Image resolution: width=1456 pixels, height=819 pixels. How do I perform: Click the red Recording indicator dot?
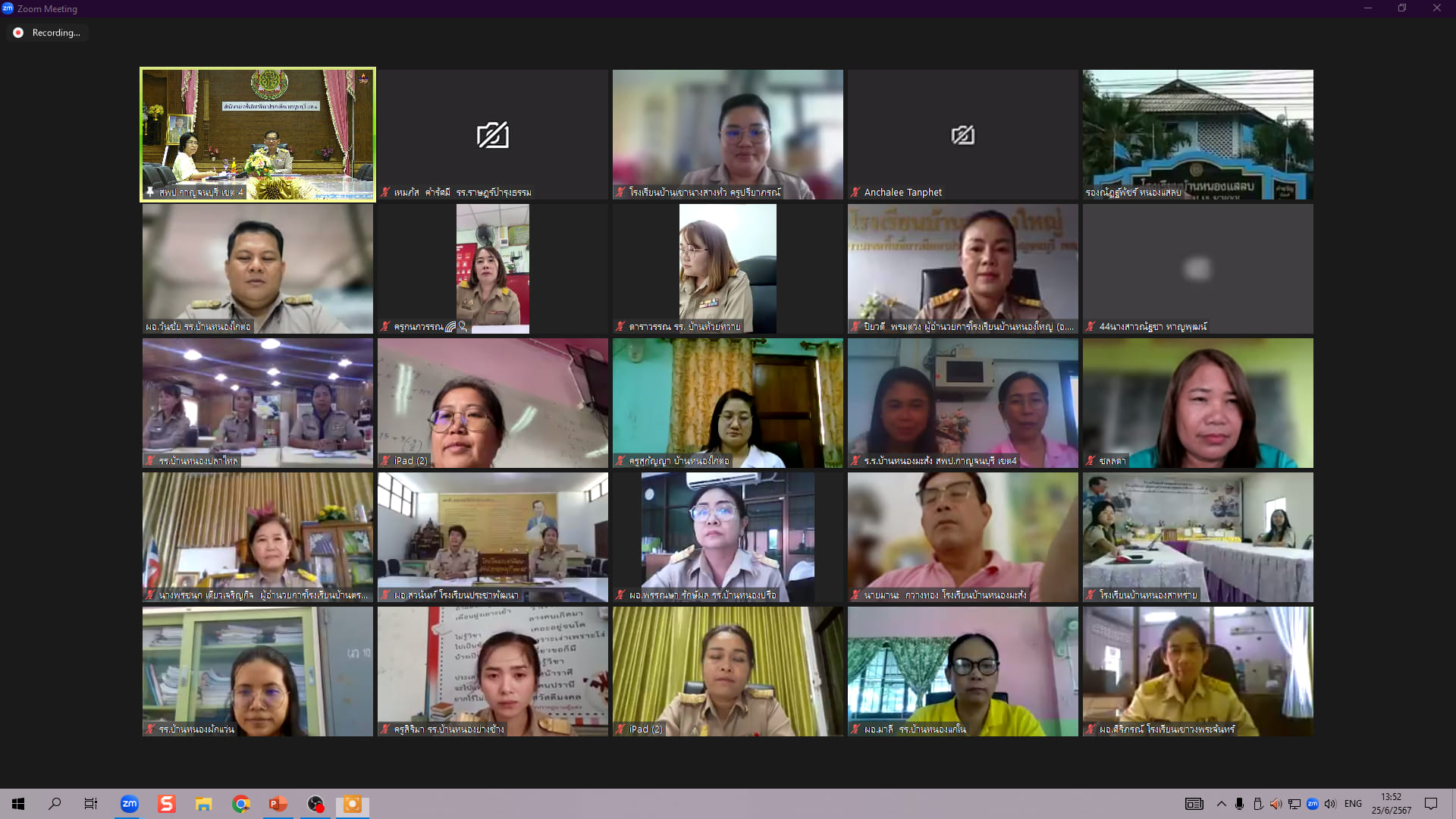18,33
